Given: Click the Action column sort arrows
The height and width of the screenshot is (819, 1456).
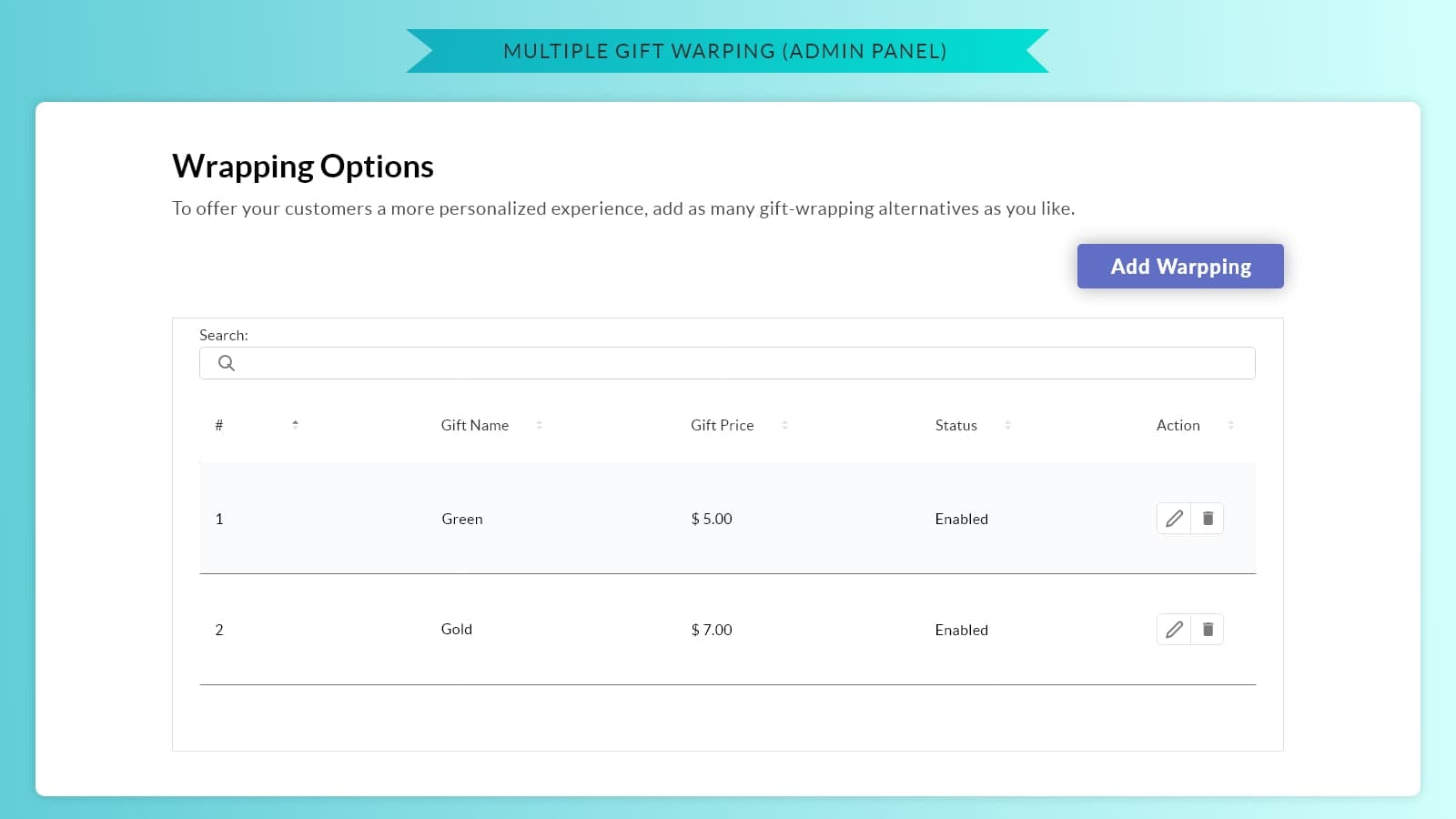Looking at the screenshot, I should [1230, 425].
